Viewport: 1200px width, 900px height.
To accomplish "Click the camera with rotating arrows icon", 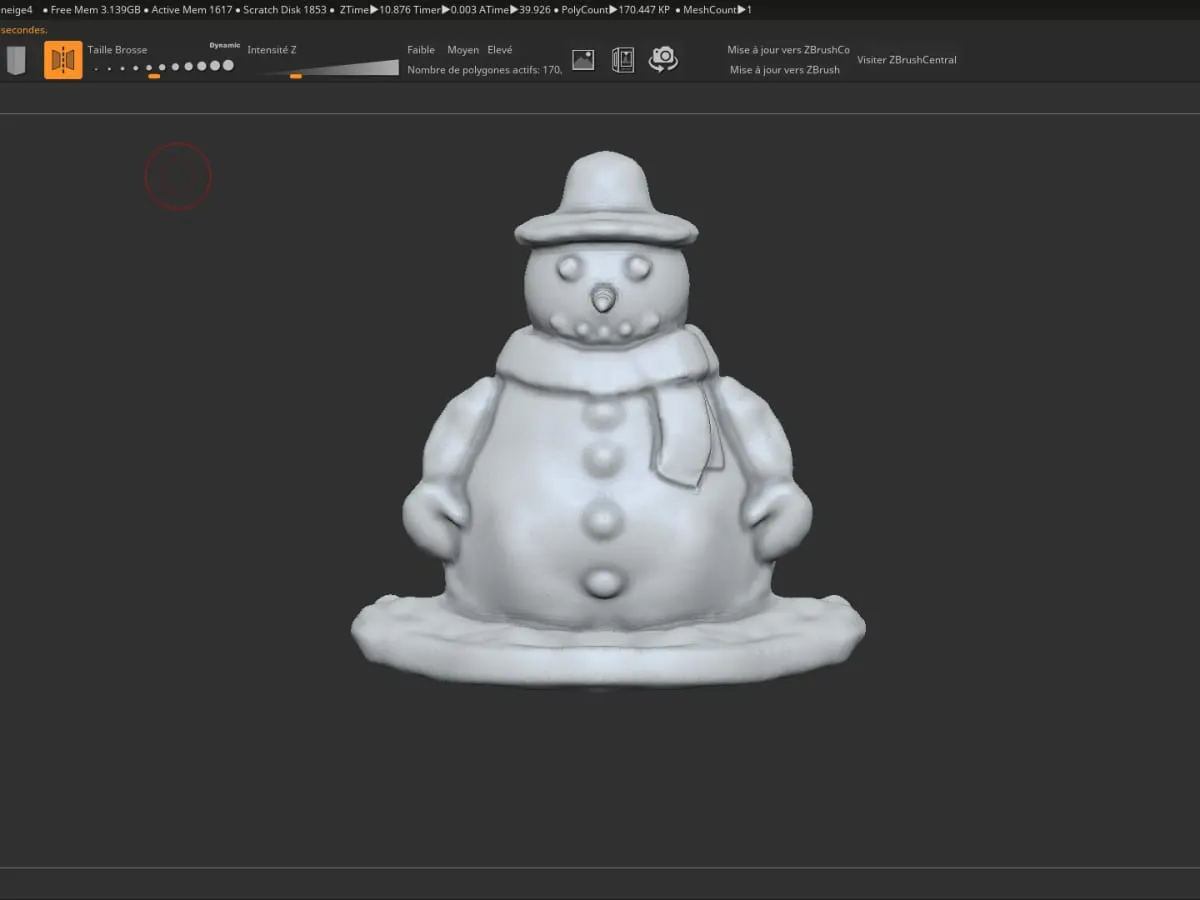I will tap(663, 59).
